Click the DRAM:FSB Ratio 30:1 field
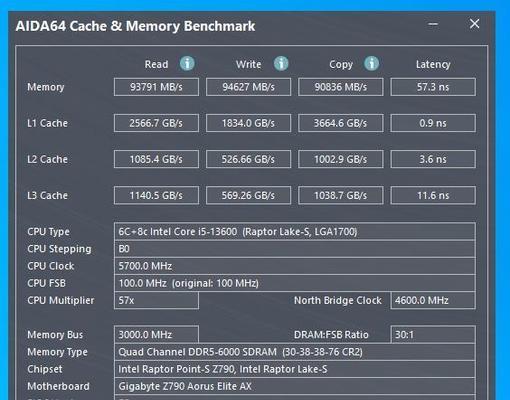Screen dimensions: 510x400 433,334
